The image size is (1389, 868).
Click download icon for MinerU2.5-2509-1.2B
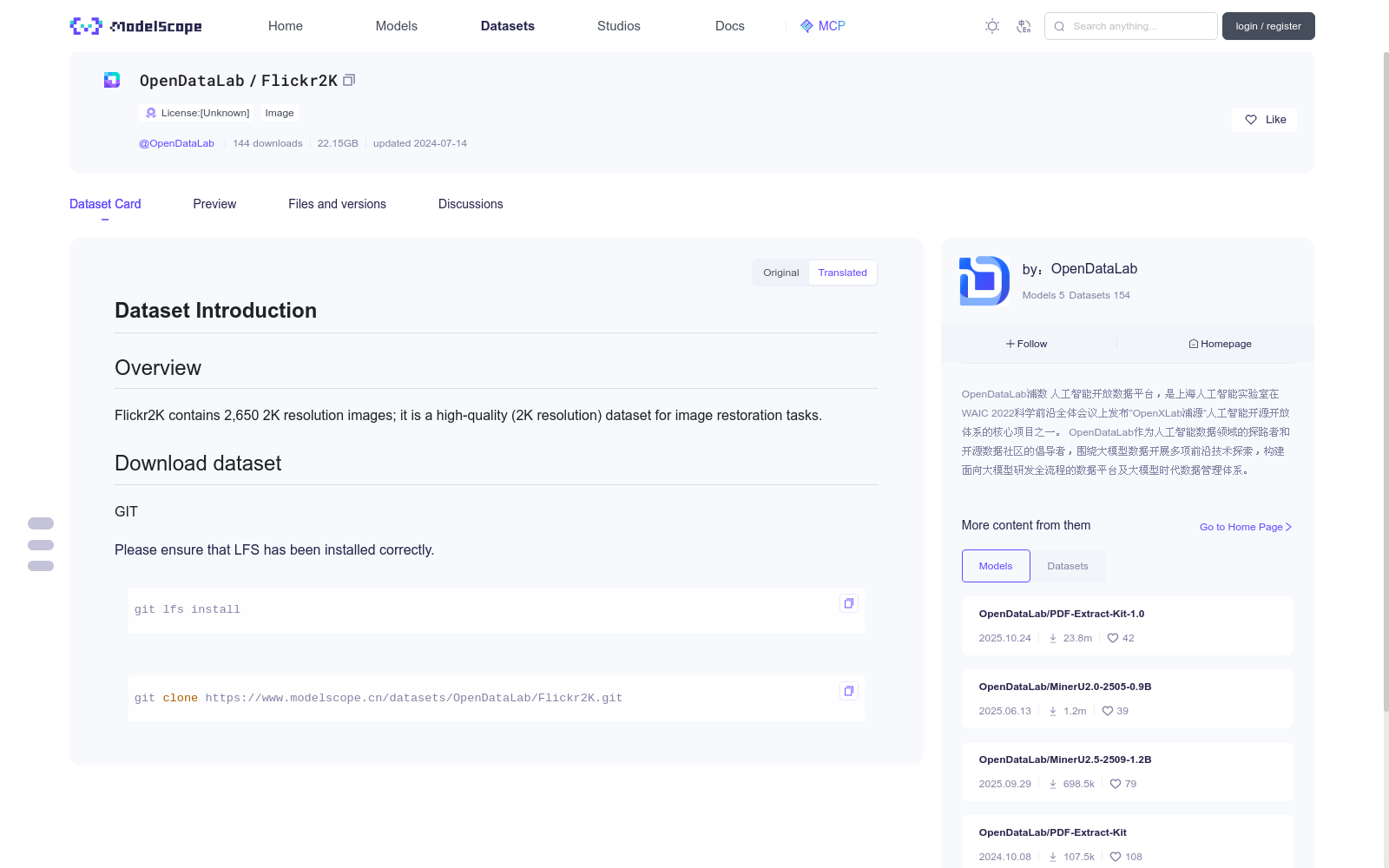point(1053,784)
